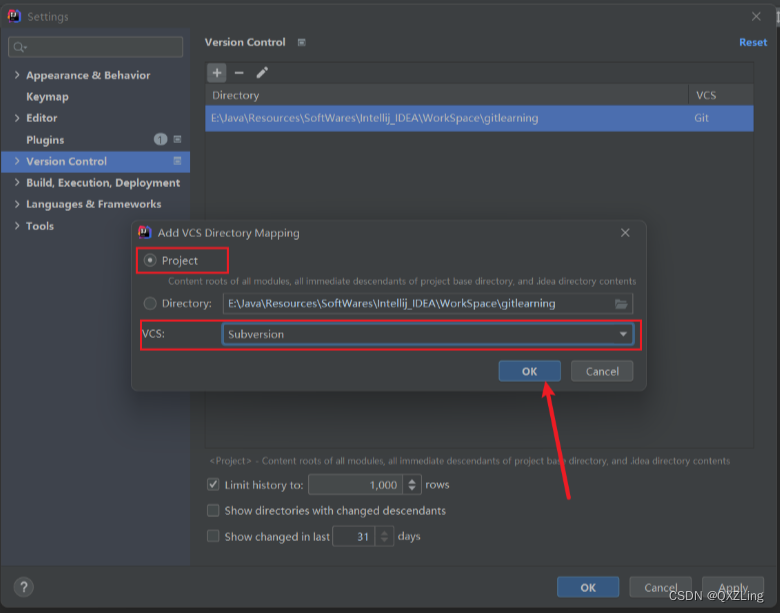Expand the Editor section

(17, 118)
